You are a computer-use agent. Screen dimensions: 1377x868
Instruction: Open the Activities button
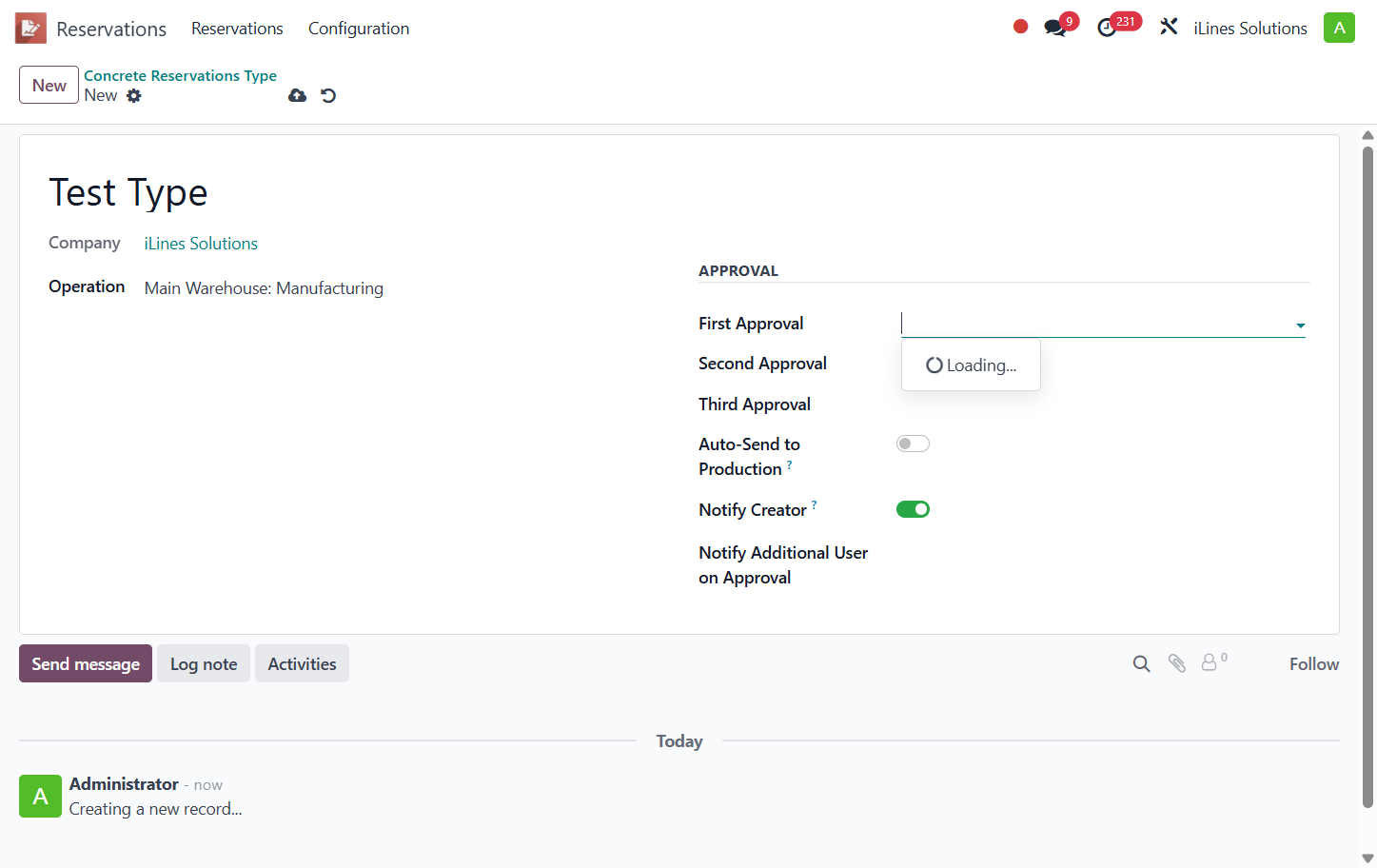(302, 663)
